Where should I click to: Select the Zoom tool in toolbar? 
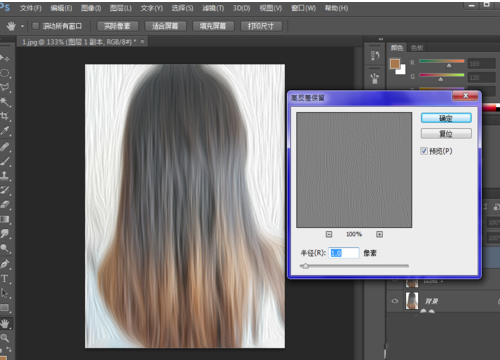tap(5, 338)
